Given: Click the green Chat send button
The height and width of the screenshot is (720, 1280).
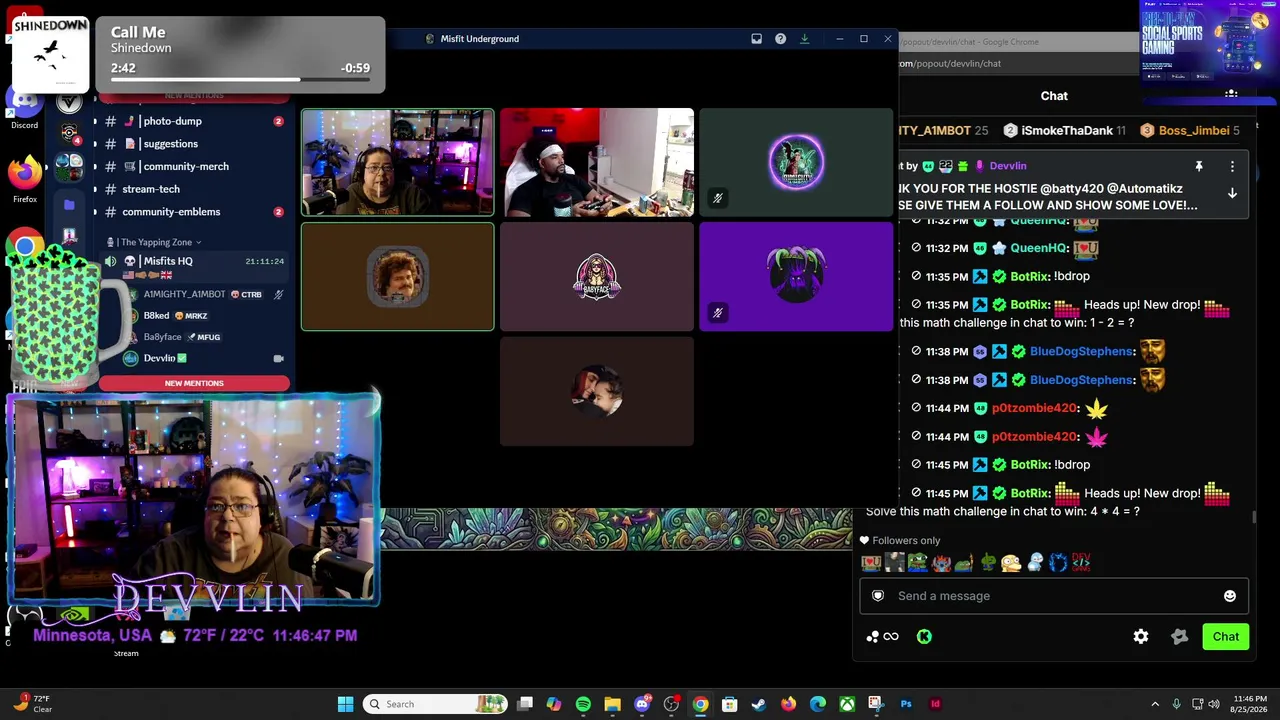Looking at the screenshot, I should tap(1225, 637).
